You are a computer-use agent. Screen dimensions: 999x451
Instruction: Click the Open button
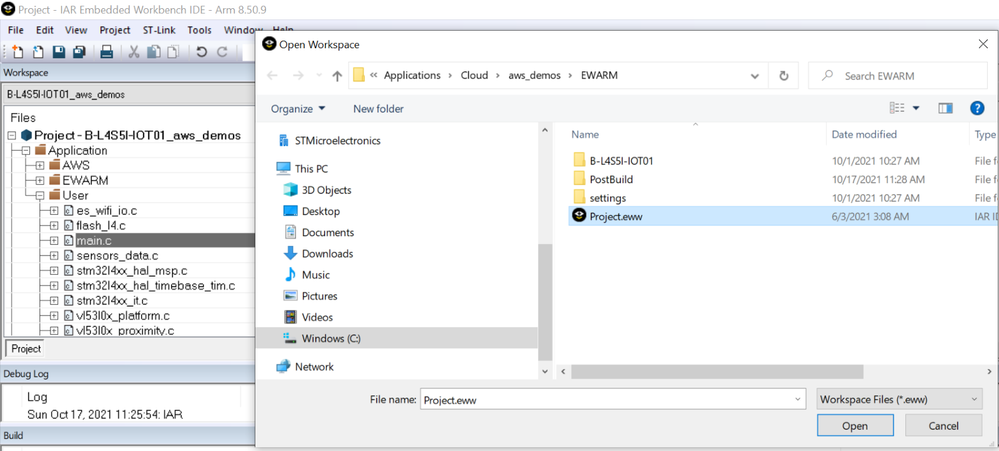[x=855, y=426]
